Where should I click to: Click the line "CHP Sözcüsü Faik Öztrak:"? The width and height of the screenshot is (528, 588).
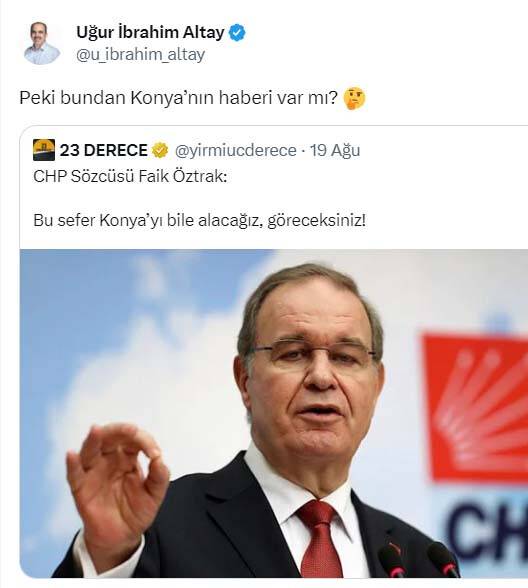(130, 176)
